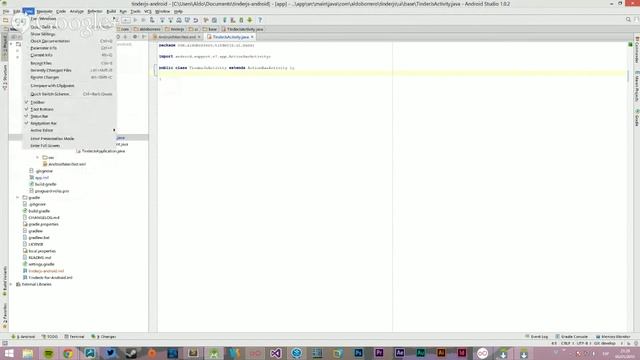
Task: Select CHANGELOG.md in project tree
Action: coord(41,218)
